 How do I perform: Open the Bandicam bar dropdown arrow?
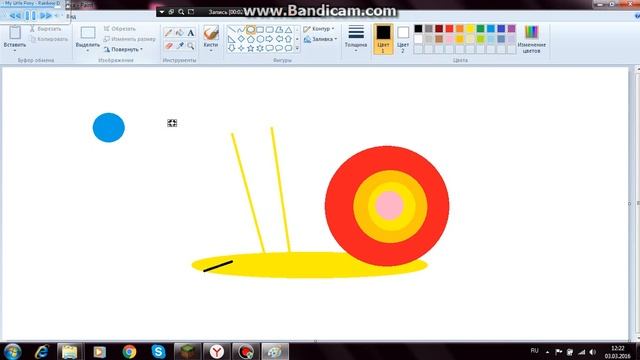(x=162, y=12)
